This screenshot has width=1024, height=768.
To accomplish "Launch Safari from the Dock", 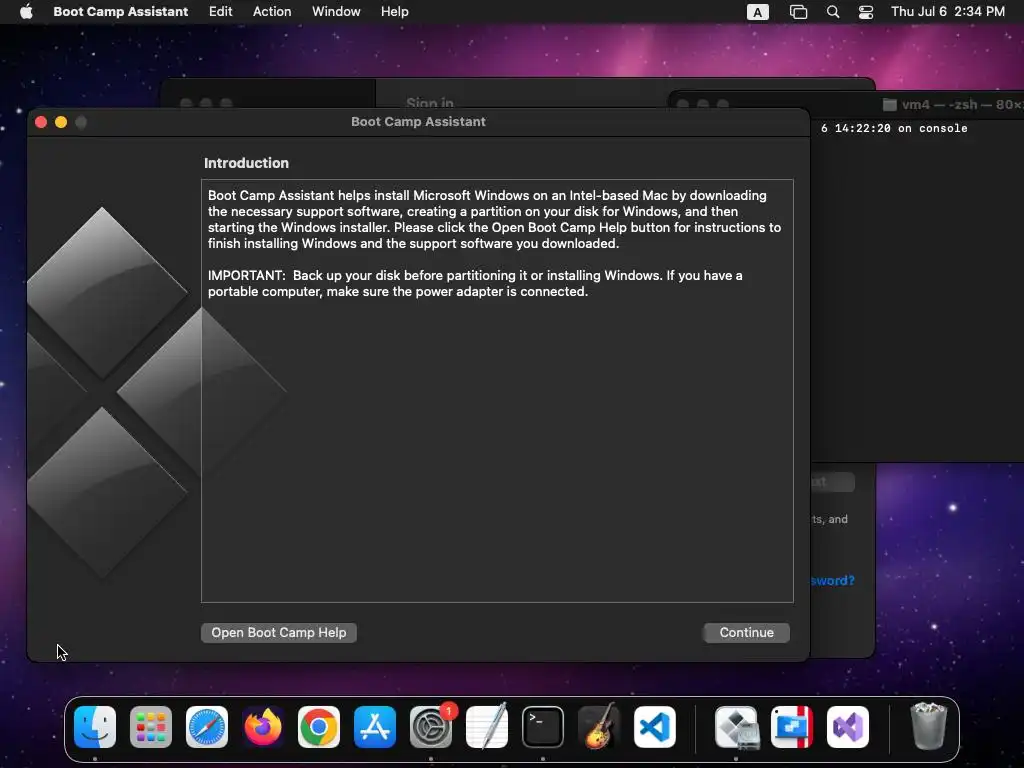I will [x=207, y=727].
